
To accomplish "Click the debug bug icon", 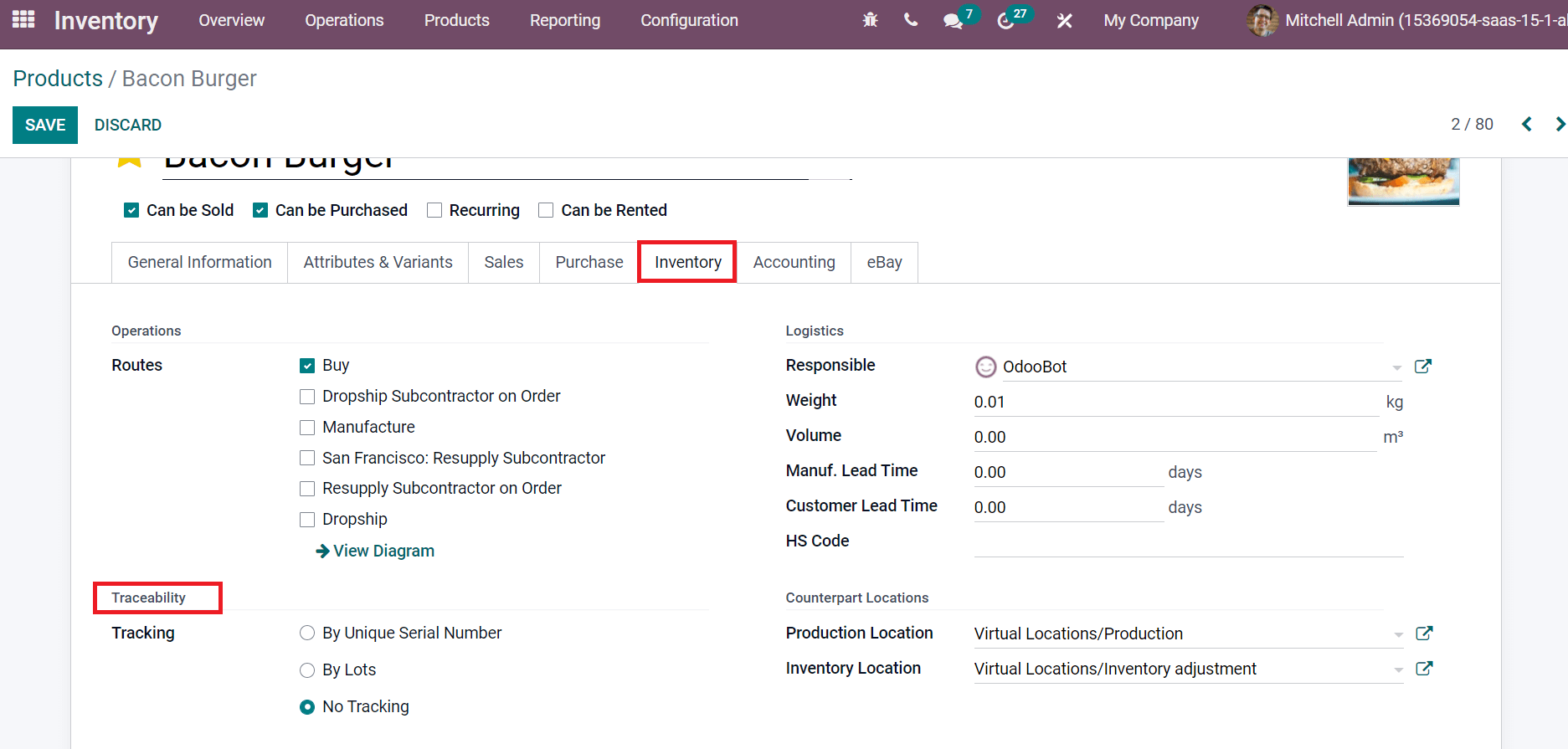I will pos(870,20).
